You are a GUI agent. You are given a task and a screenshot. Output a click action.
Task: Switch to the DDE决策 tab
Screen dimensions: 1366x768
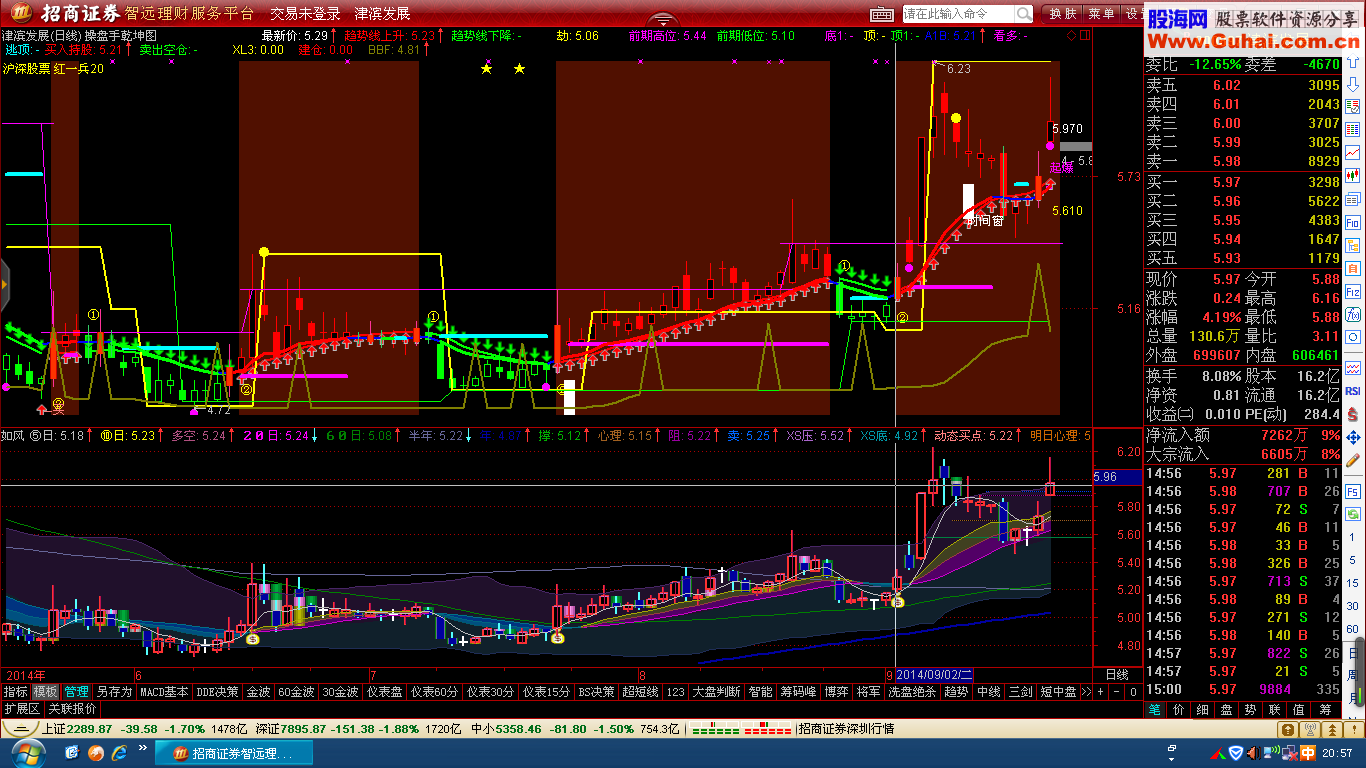(218, 691)
